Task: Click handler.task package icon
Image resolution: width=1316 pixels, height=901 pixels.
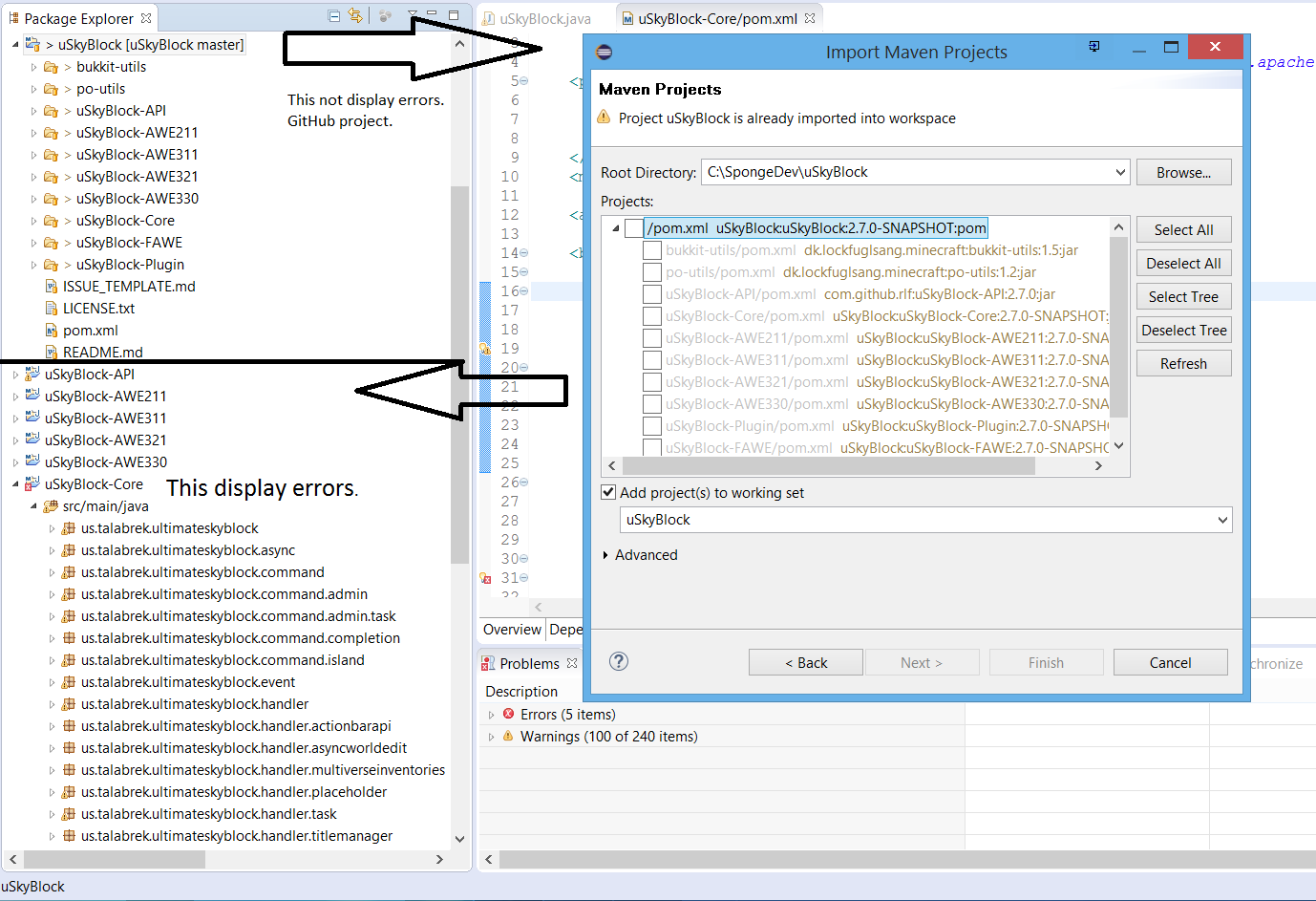Action: [x=69, y=814]
